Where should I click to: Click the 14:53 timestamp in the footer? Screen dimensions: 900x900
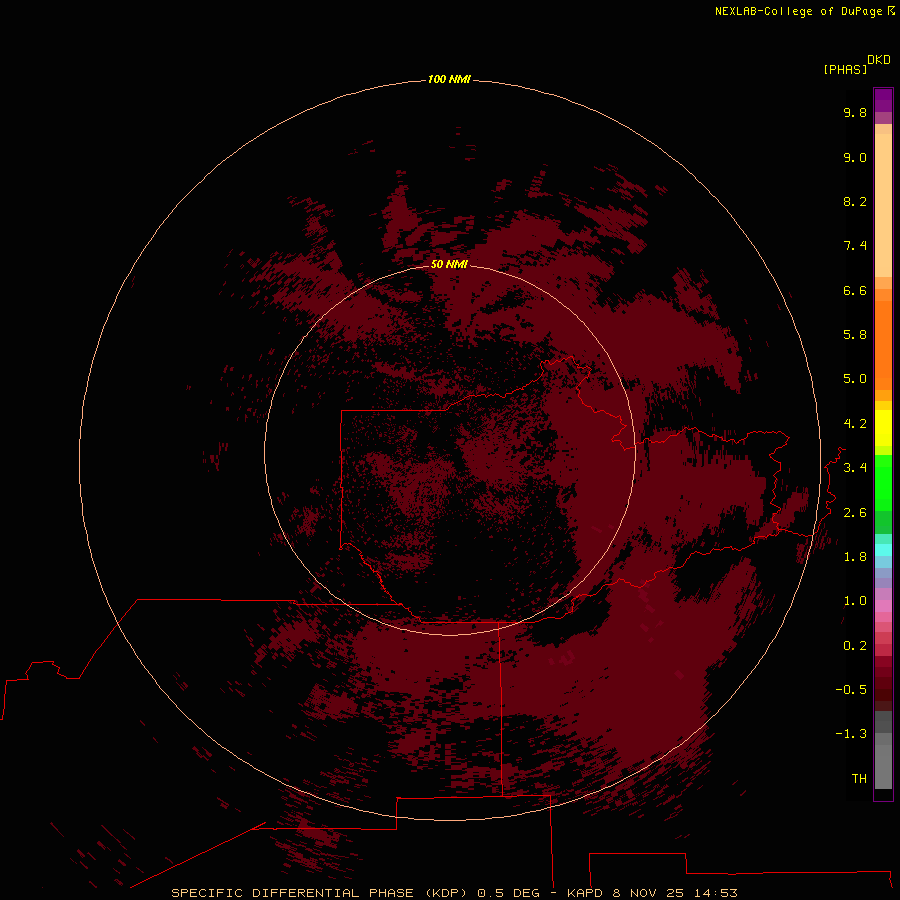pyautogui.click(x=715, y=893)
